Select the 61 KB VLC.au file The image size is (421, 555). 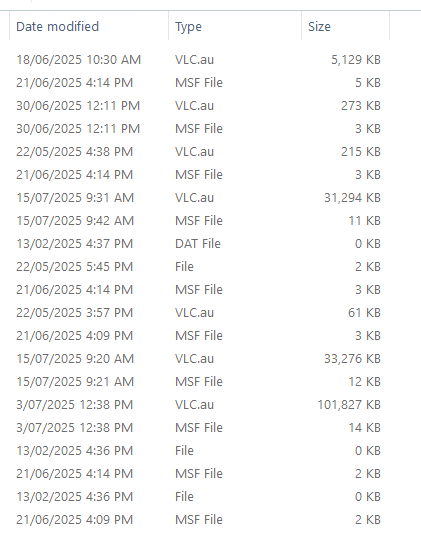198,313
